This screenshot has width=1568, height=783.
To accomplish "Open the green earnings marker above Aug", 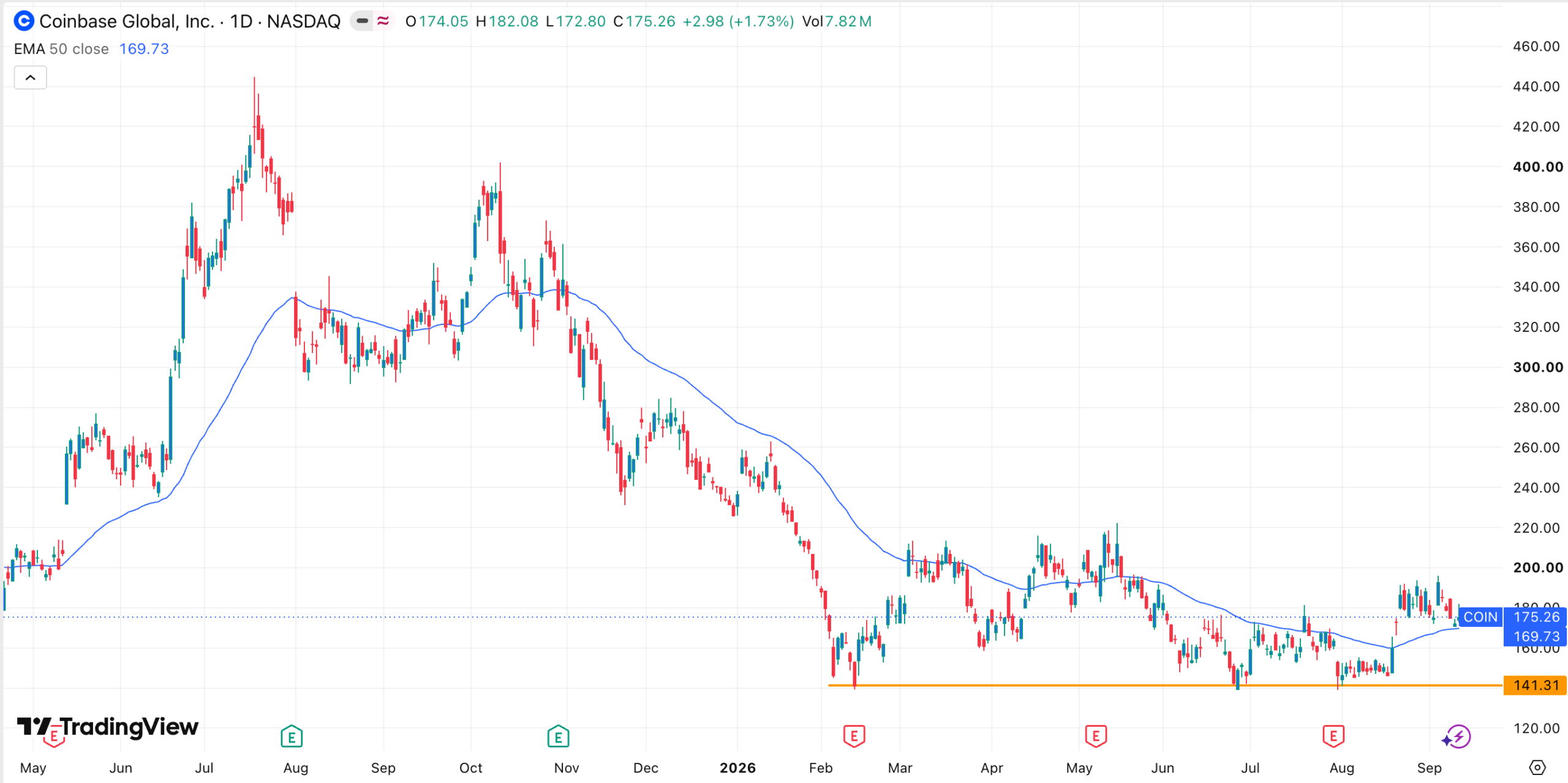I will 292,736.
